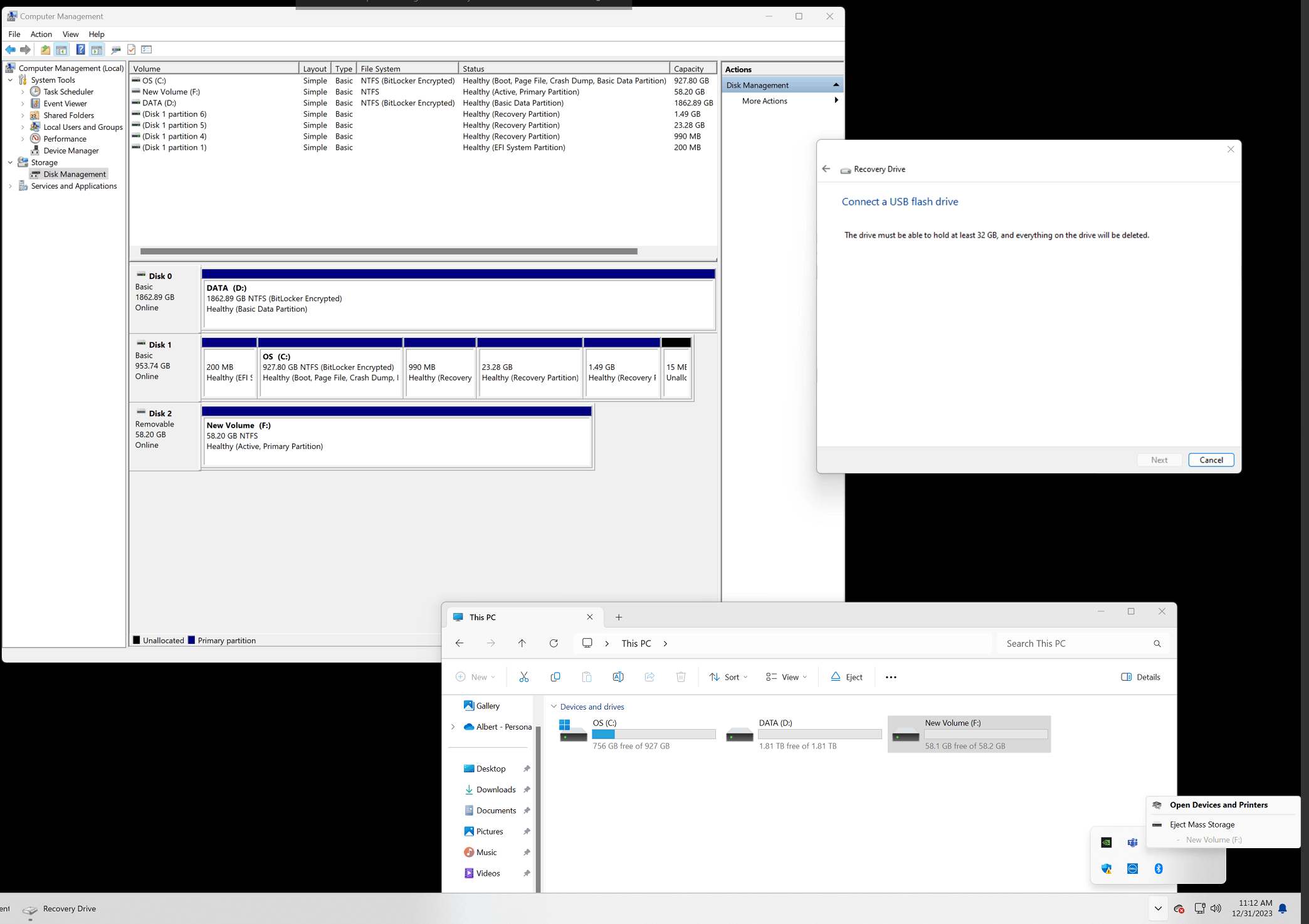Click Open Devices and Printers in tray menu

(1218, 804)
